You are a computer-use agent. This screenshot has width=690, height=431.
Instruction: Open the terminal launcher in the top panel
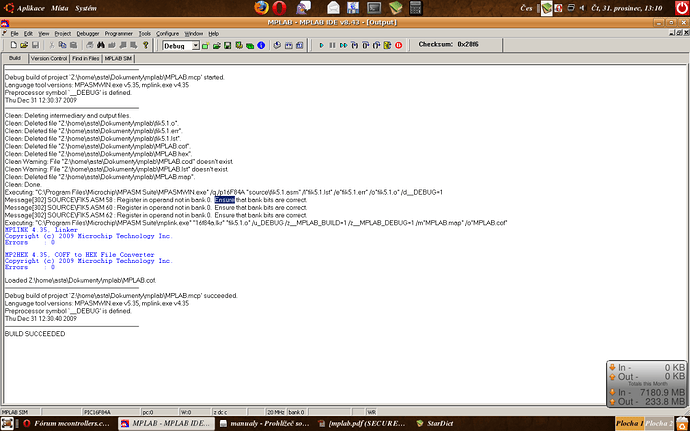[374, 7]
